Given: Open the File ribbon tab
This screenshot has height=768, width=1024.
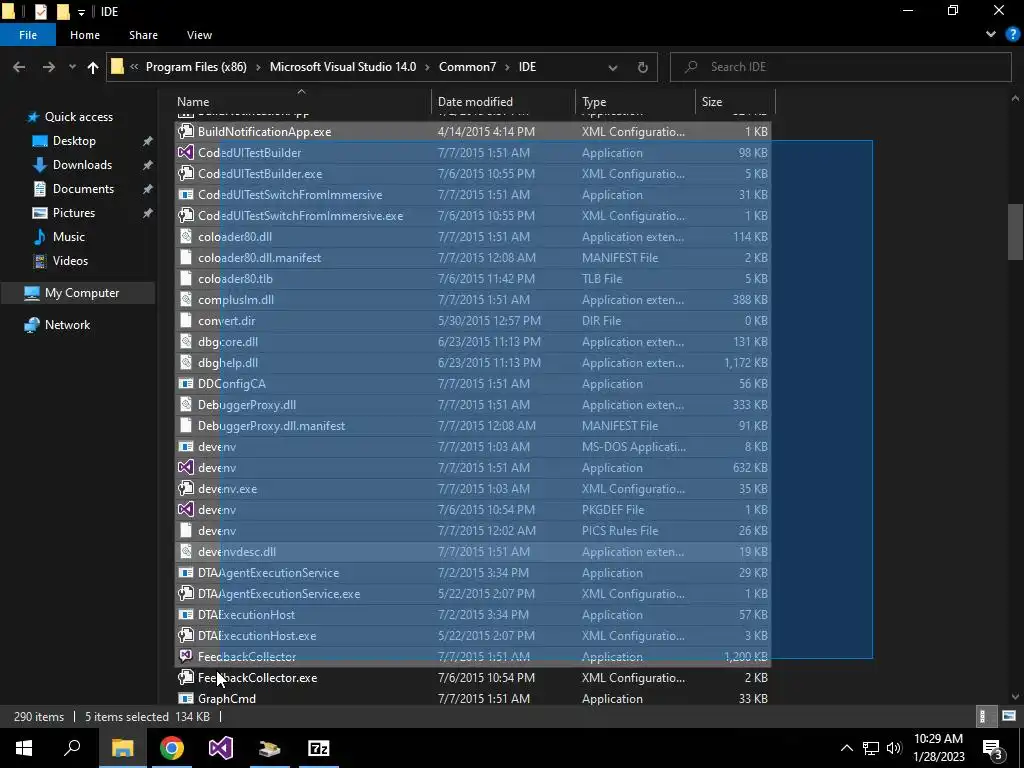Looking at the screenshot, I should [28, 35].
